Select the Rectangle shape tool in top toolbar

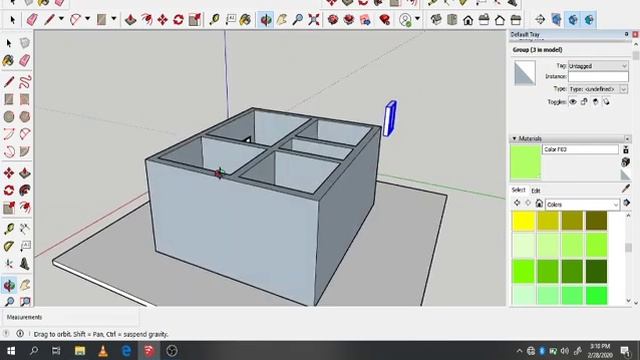tap(101, 20)
